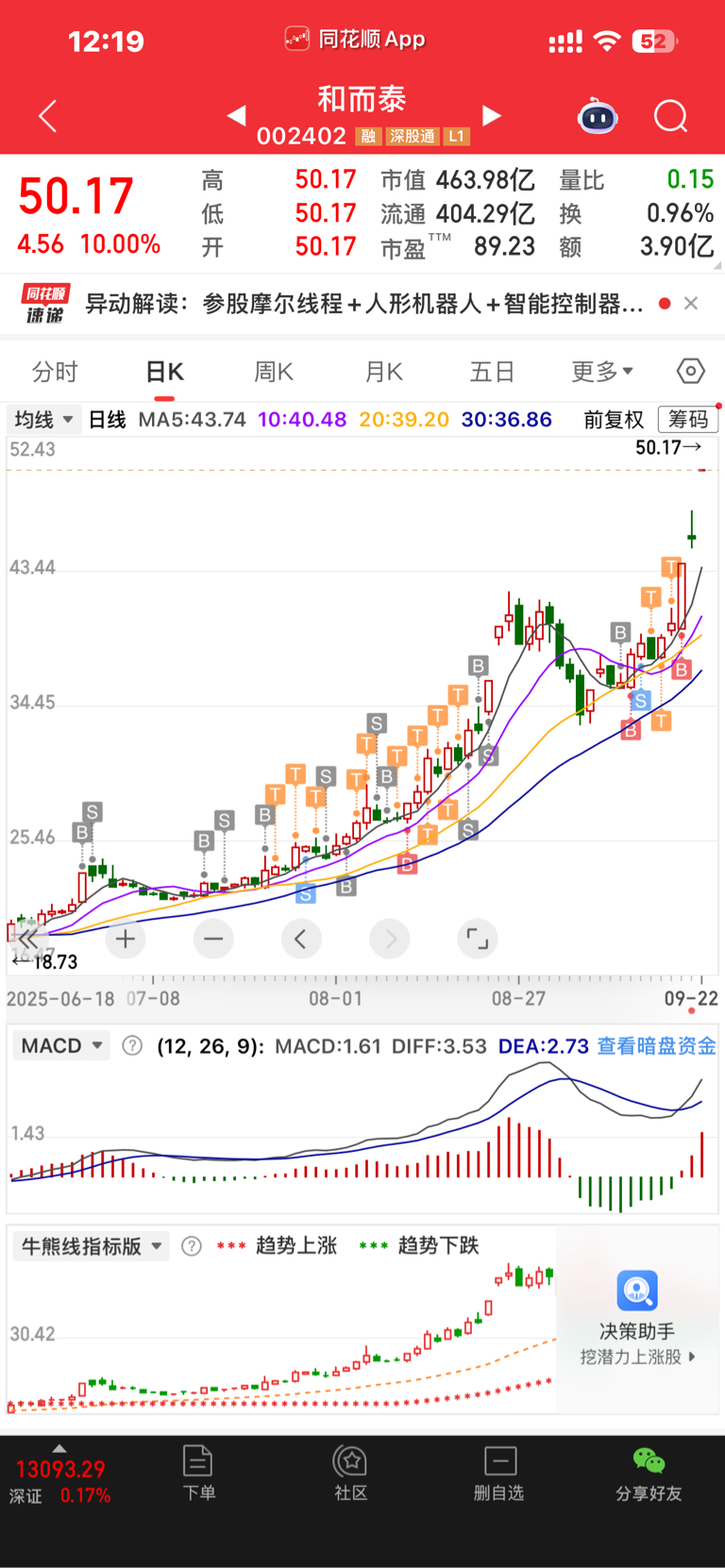Go to previous stock with left triangle
Viewport: 725px width, 1568px height.
click(236, 115)
